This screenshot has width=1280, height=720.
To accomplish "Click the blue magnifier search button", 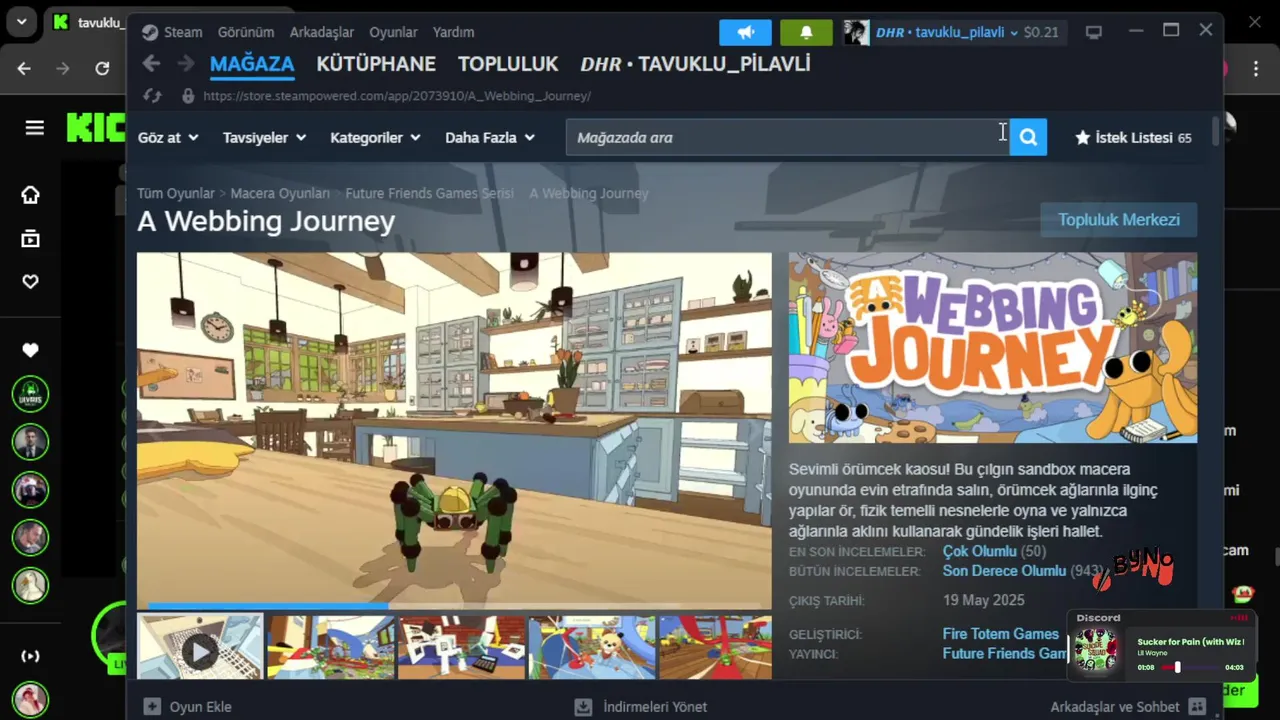I will (1028, 137).
